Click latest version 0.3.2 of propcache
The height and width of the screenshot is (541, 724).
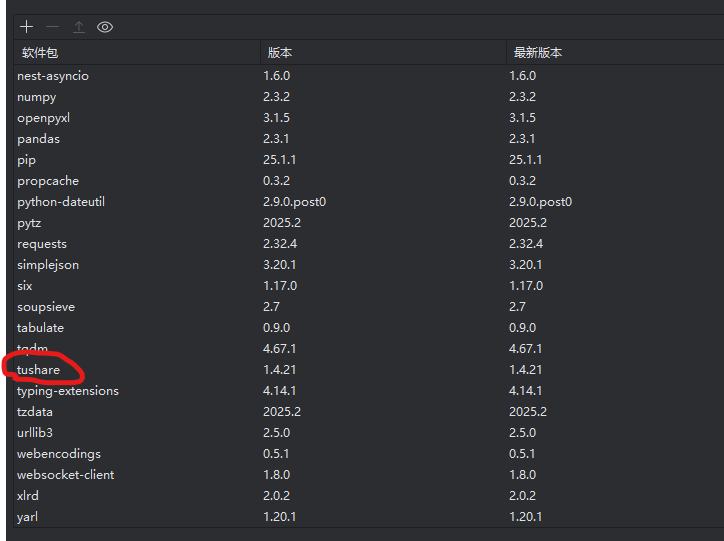[x=523, y=181]
